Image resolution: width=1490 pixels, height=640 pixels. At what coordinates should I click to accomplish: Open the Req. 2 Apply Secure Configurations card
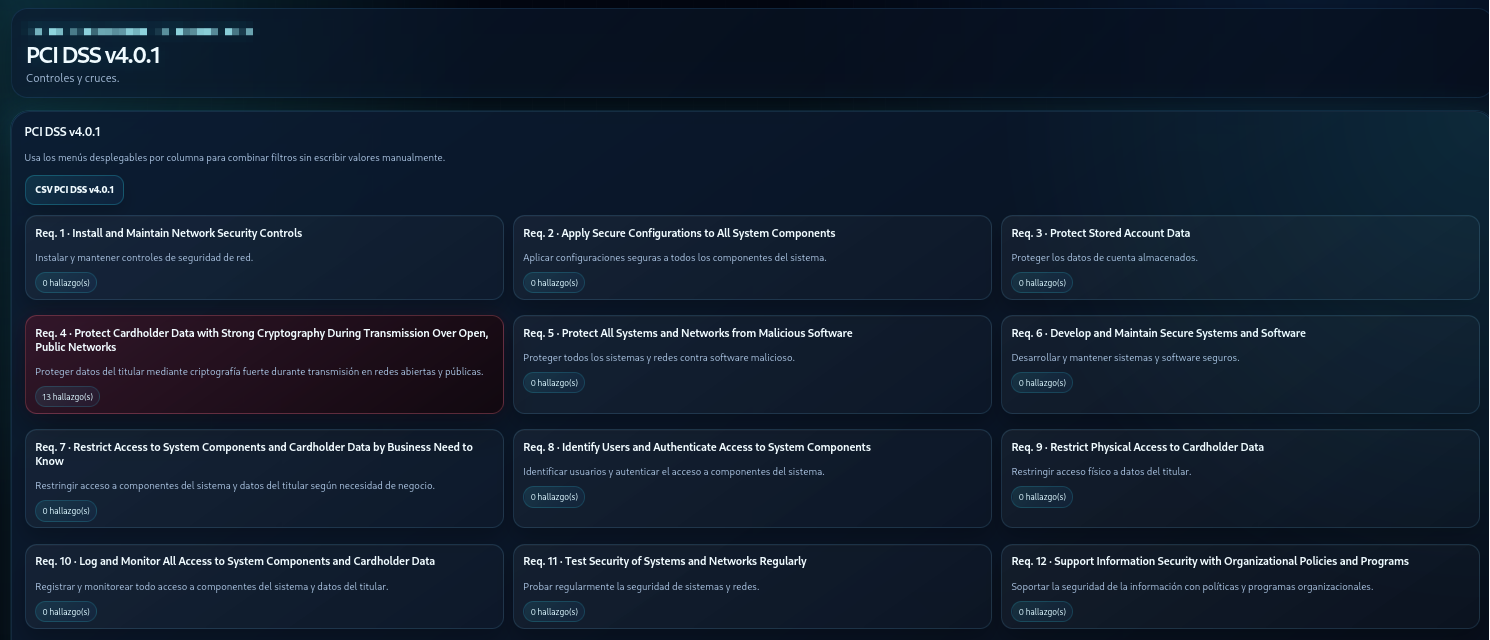coord(752,258)
